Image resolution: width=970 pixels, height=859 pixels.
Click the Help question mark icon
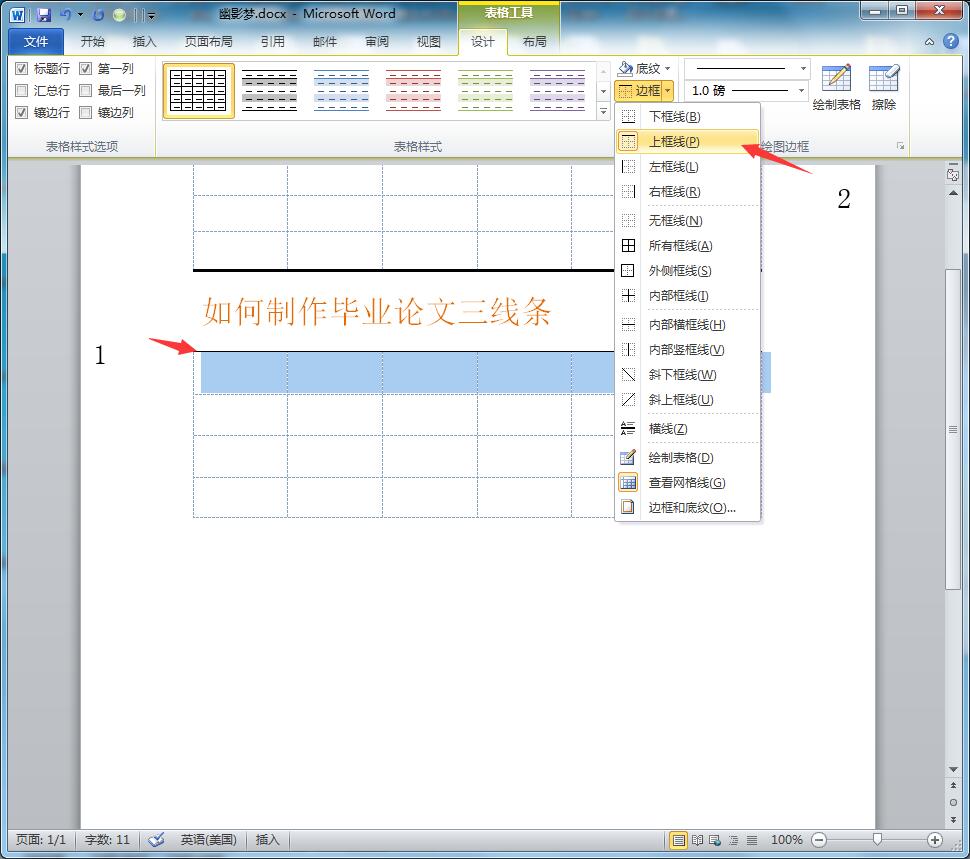[951, 41]
